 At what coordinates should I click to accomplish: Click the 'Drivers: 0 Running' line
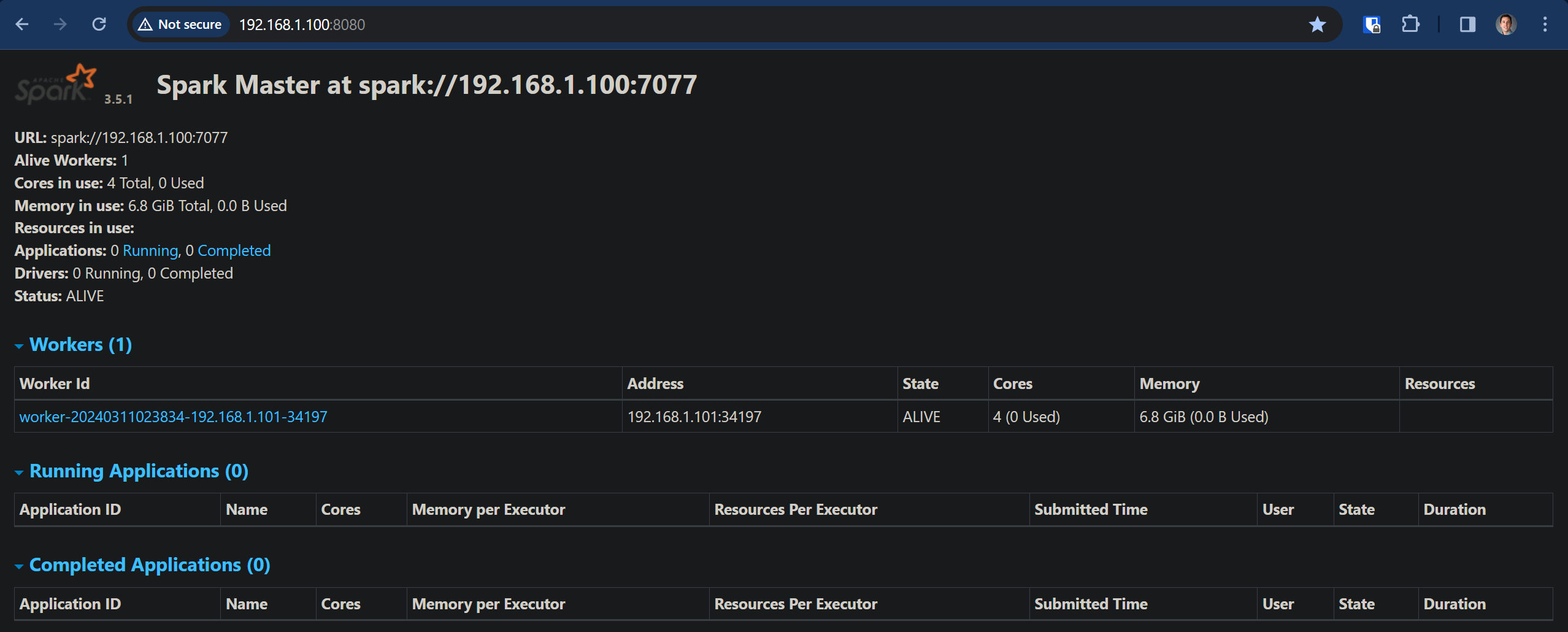point(123,273)
